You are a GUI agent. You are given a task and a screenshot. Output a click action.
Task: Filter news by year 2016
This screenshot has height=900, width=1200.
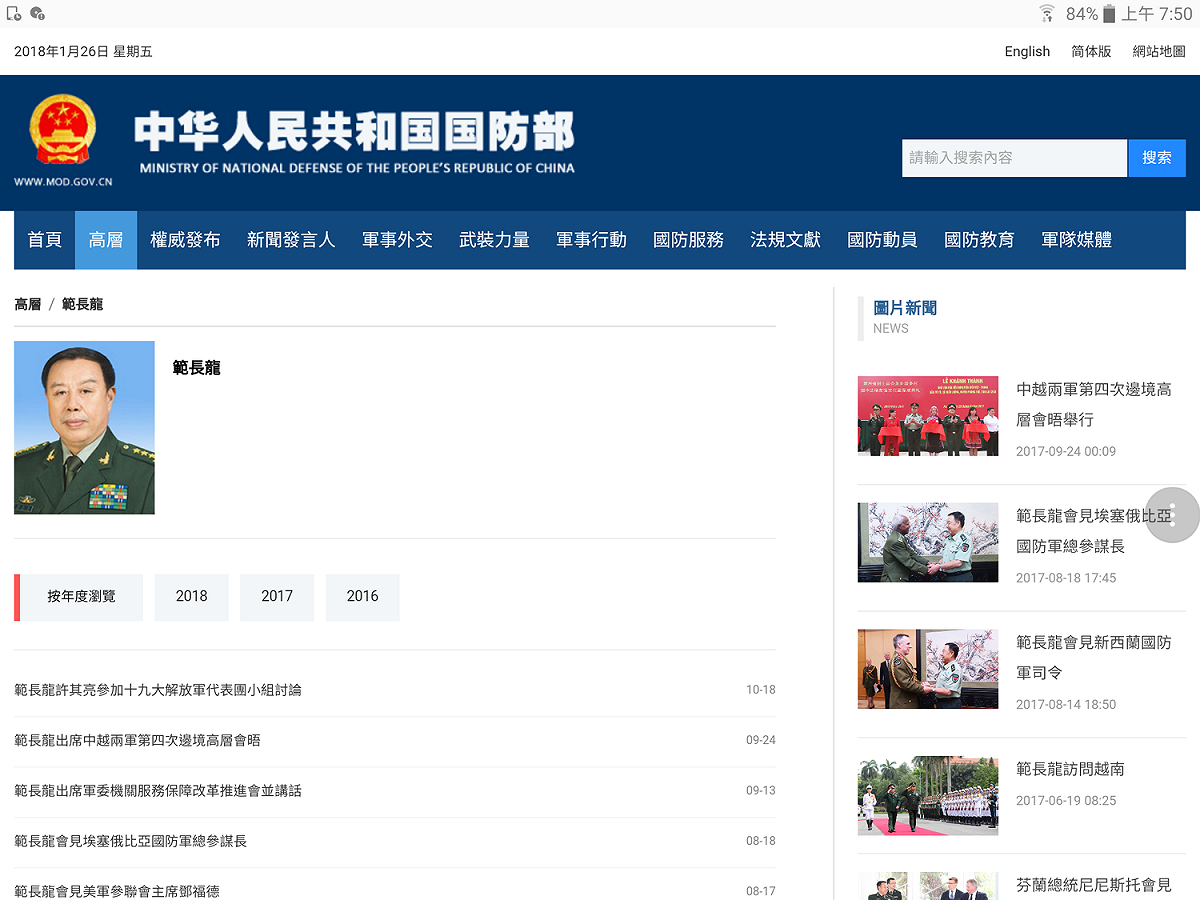pyautogui.click(x=363, y=597)
